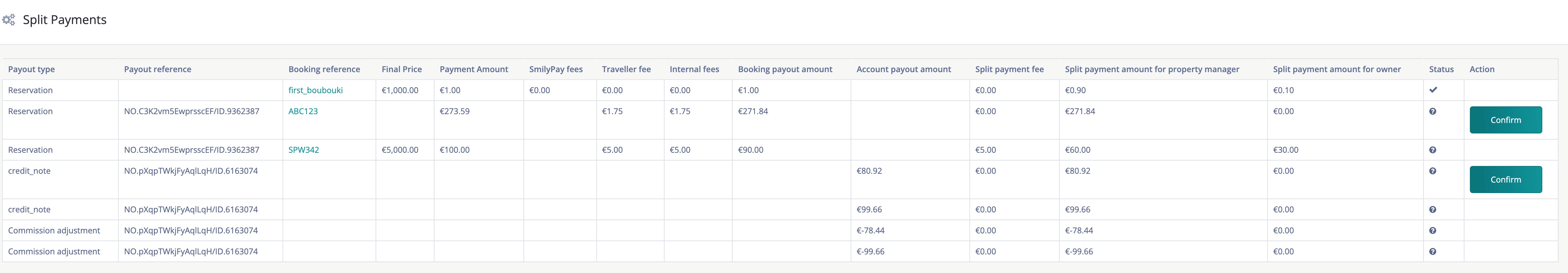Click the Split Payments gears icon
The height and width of the screenshot is (273, 1568).
(8, 20)
